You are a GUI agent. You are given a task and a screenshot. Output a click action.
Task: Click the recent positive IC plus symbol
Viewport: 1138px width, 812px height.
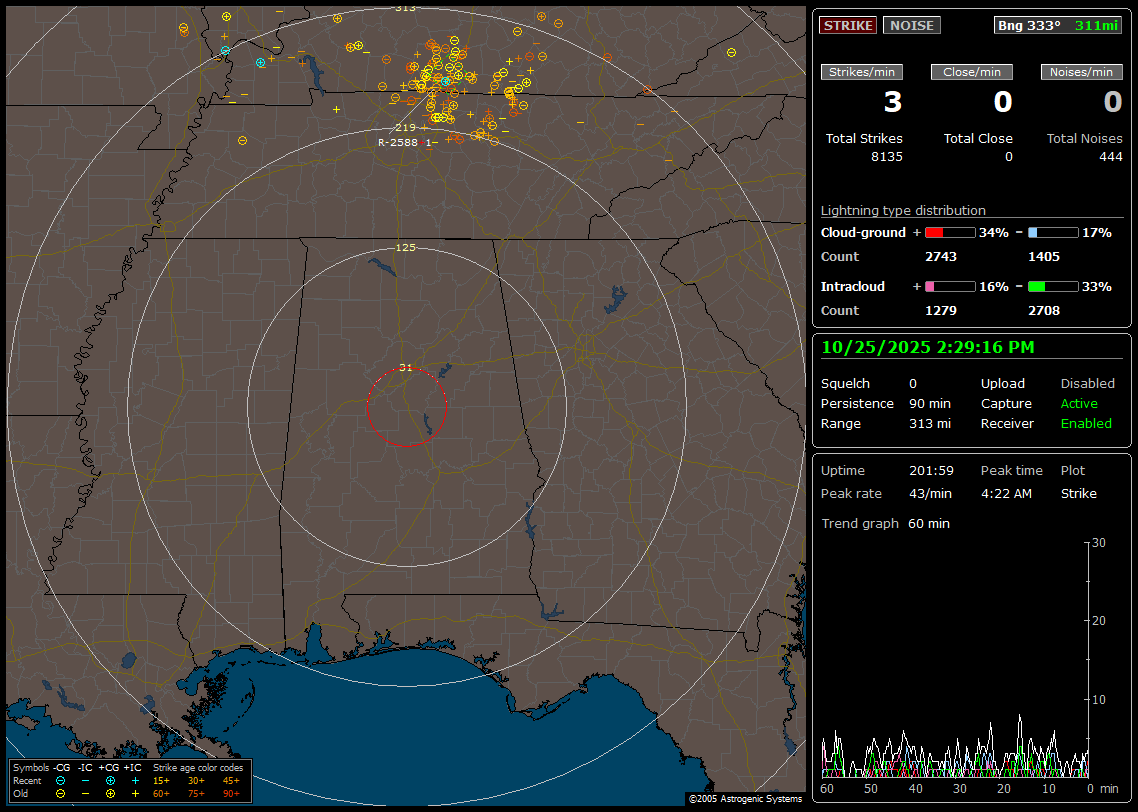135,780
